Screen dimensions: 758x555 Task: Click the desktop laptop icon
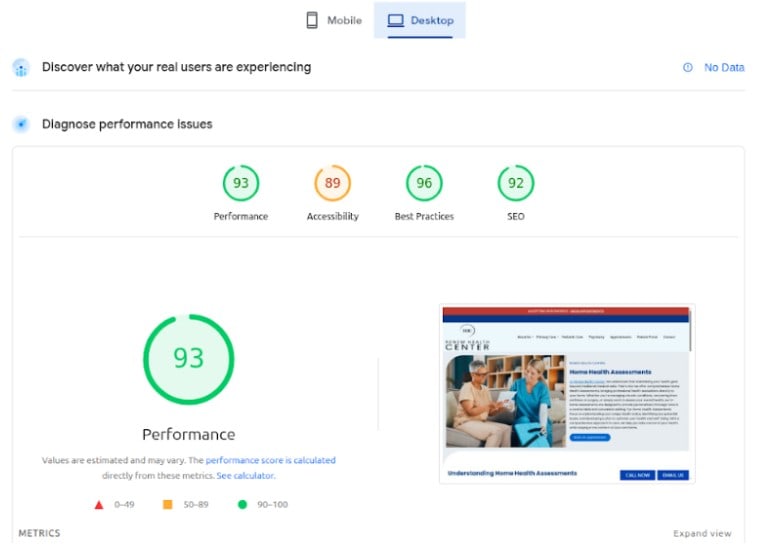click(395, 20)
